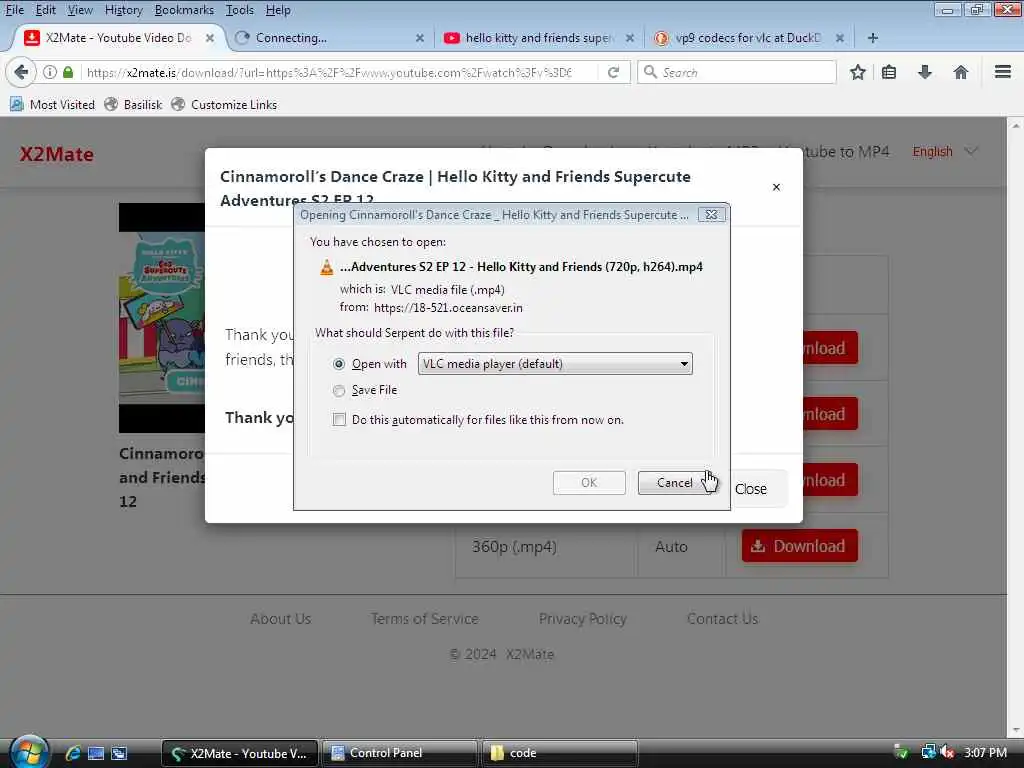Click the green padlock security icon
The height and width of the screenshot is (768, 1024).
click(x=68, y=72)
